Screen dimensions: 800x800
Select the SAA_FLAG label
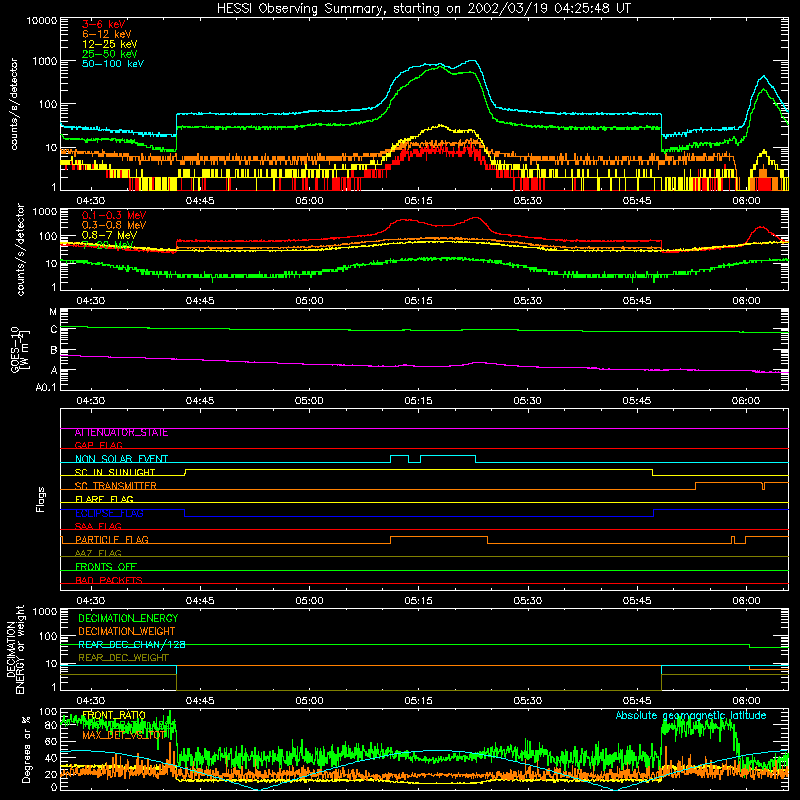tap(98, 527)
